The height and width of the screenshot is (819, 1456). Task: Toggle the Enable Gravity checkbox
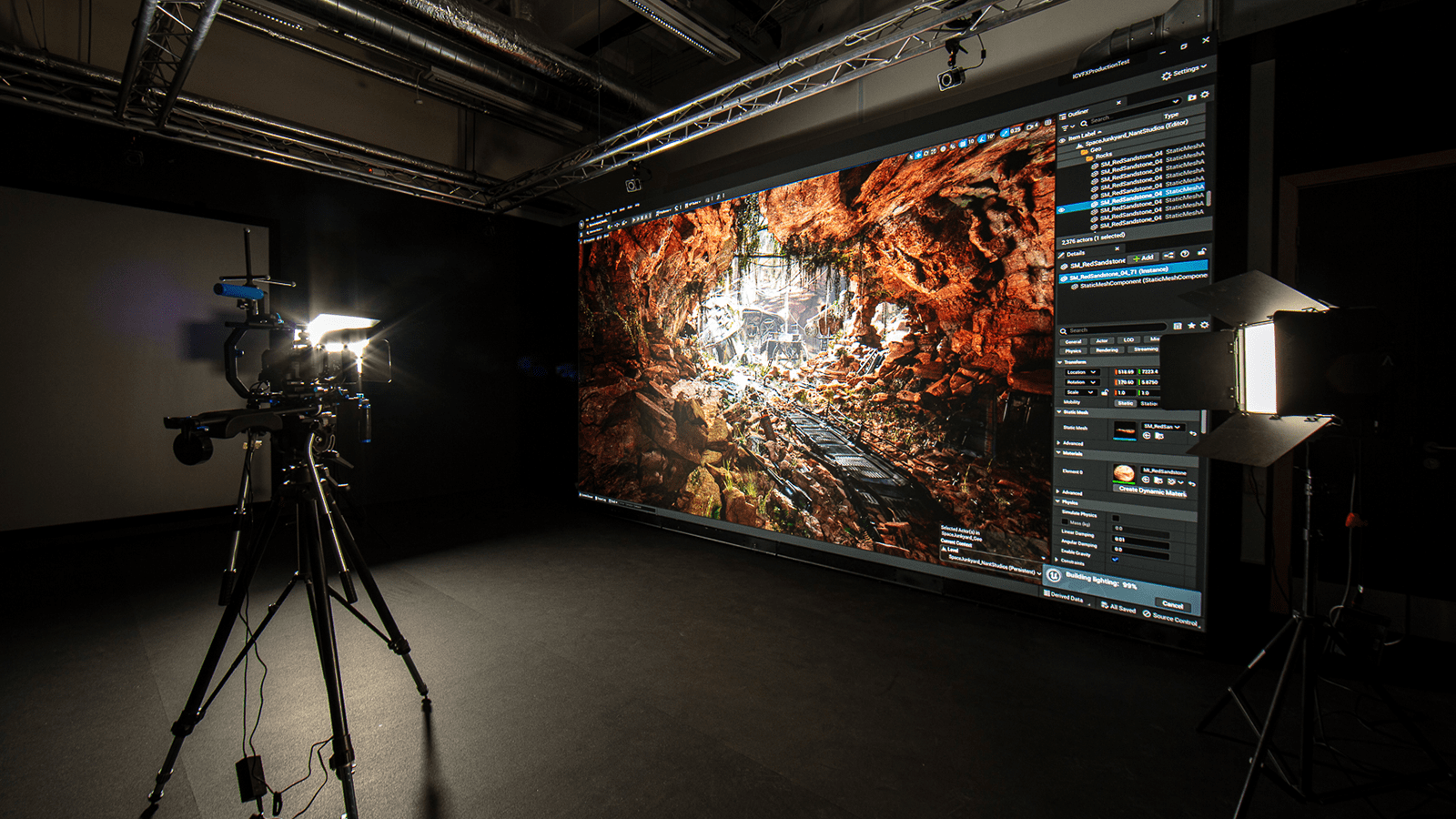pyautogui.click(x=1115, y=560)
